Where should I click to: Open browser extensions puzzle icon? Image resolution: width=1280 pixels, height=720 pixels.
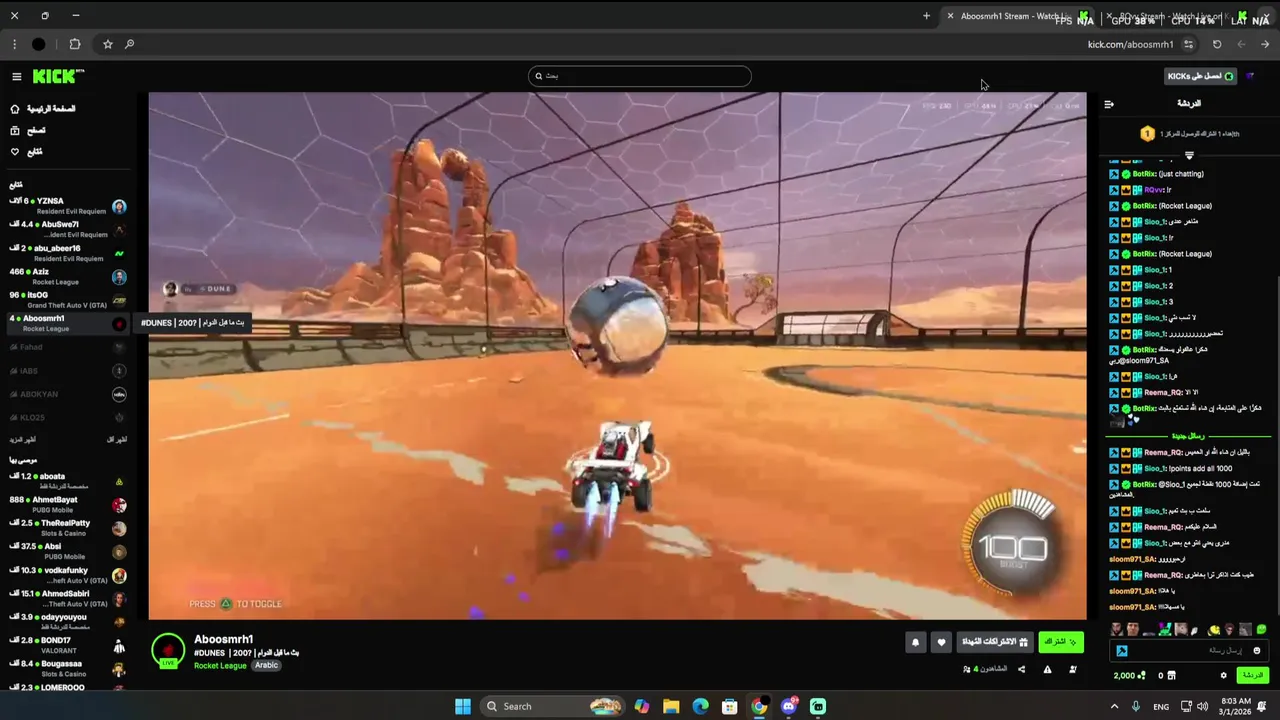tap(75, 44)
